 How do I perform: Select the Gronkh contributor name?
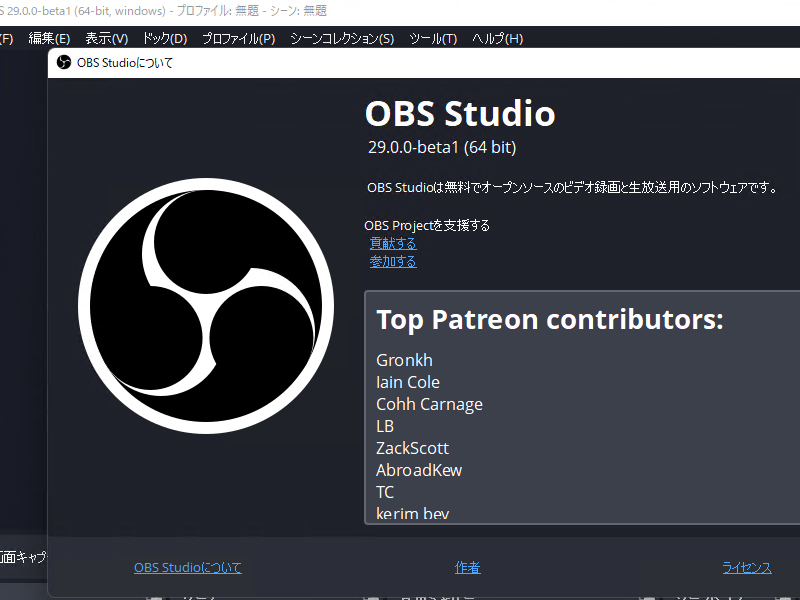404,360
